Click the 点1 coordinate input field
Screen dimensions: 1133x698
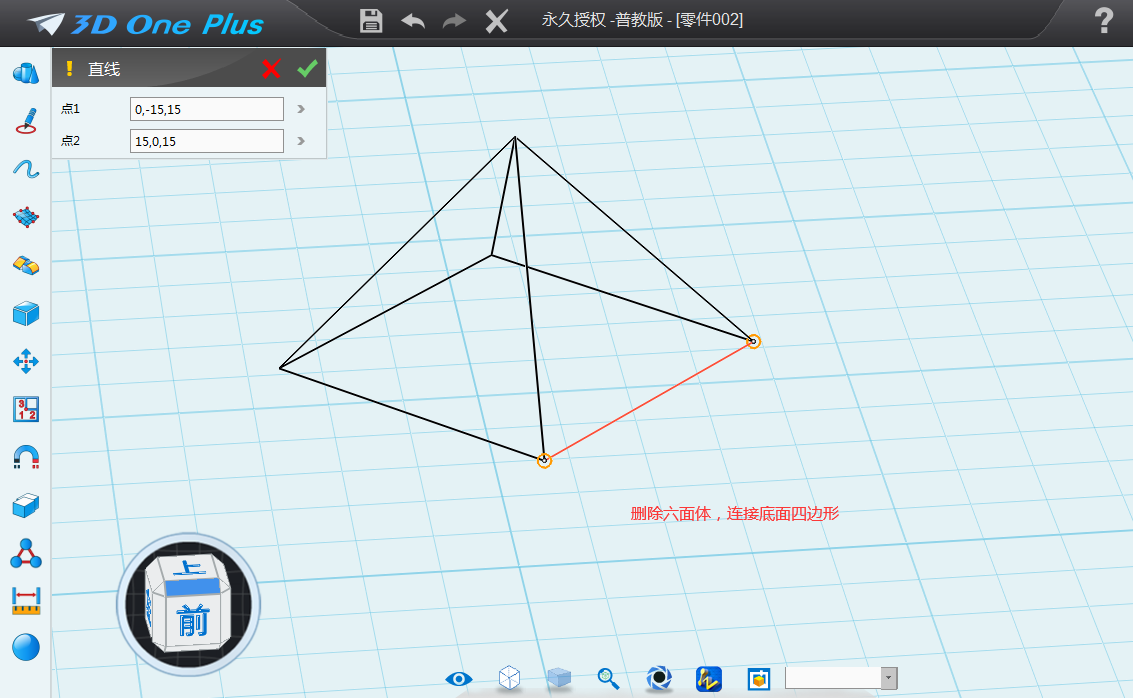pyautogui.click(x=207, y=109)
